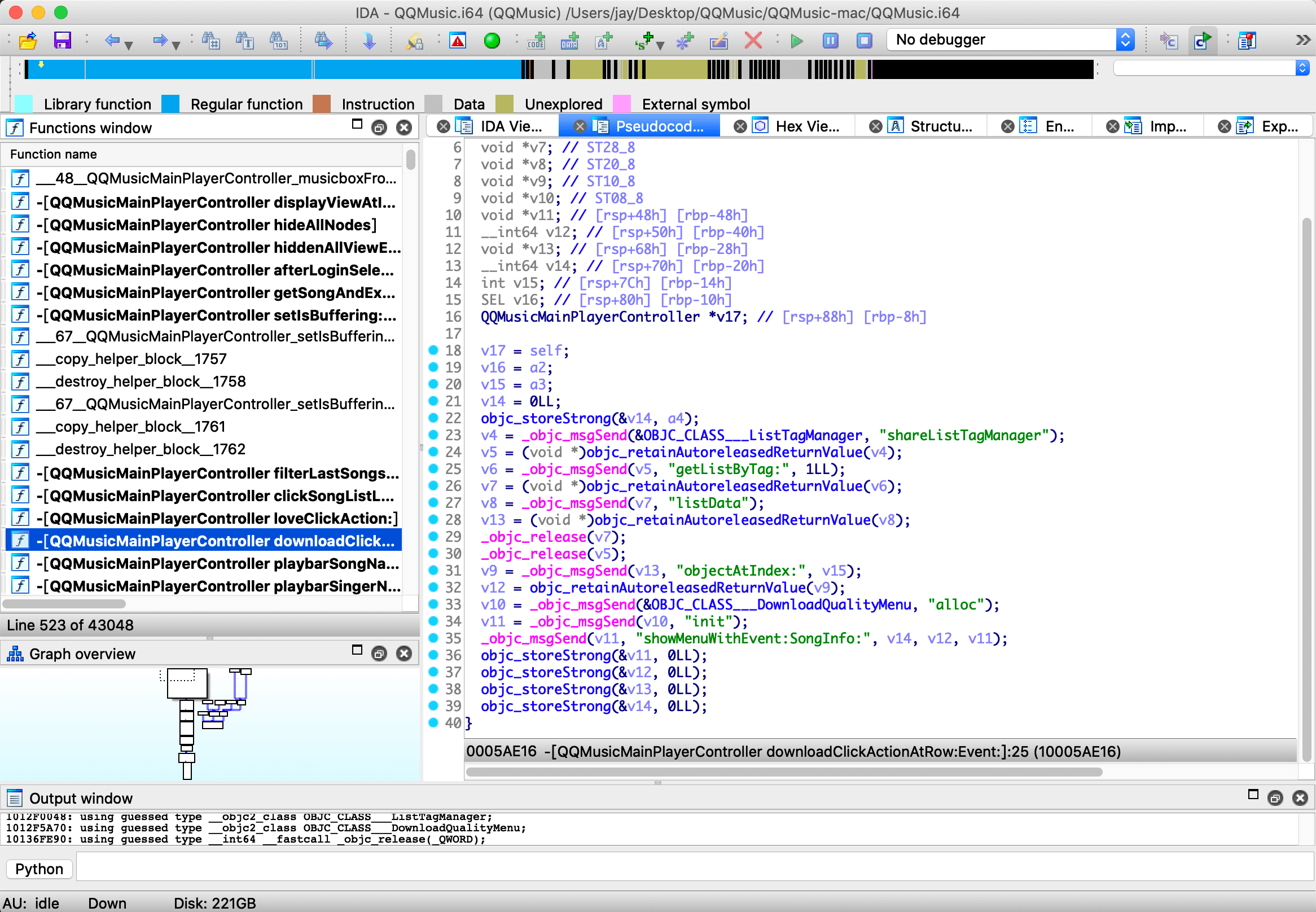Viewport: 1316px width, 912px height.
Task: Click the green circle toolbar icon
Action: 492,40
